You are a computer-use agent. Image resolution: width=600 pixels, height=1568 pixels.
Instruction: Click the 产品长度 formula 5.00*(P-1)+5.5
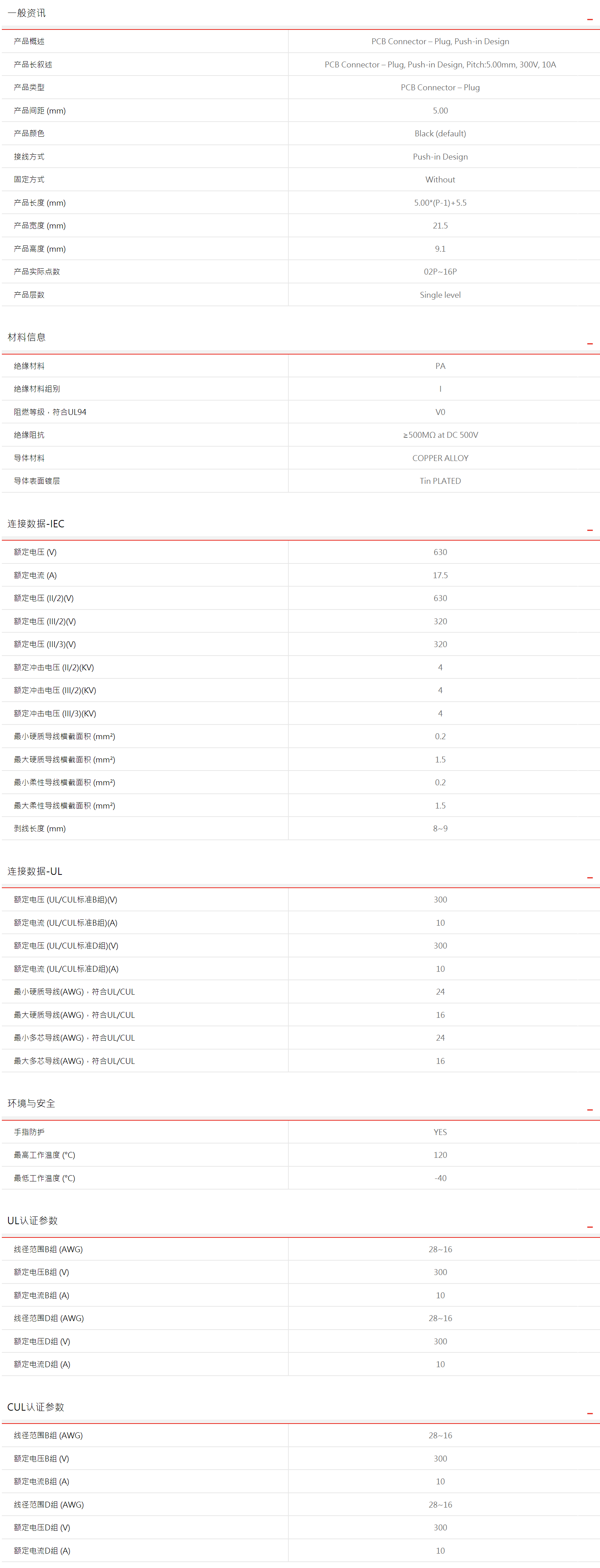pyautogui.click(x=440, y=203)
